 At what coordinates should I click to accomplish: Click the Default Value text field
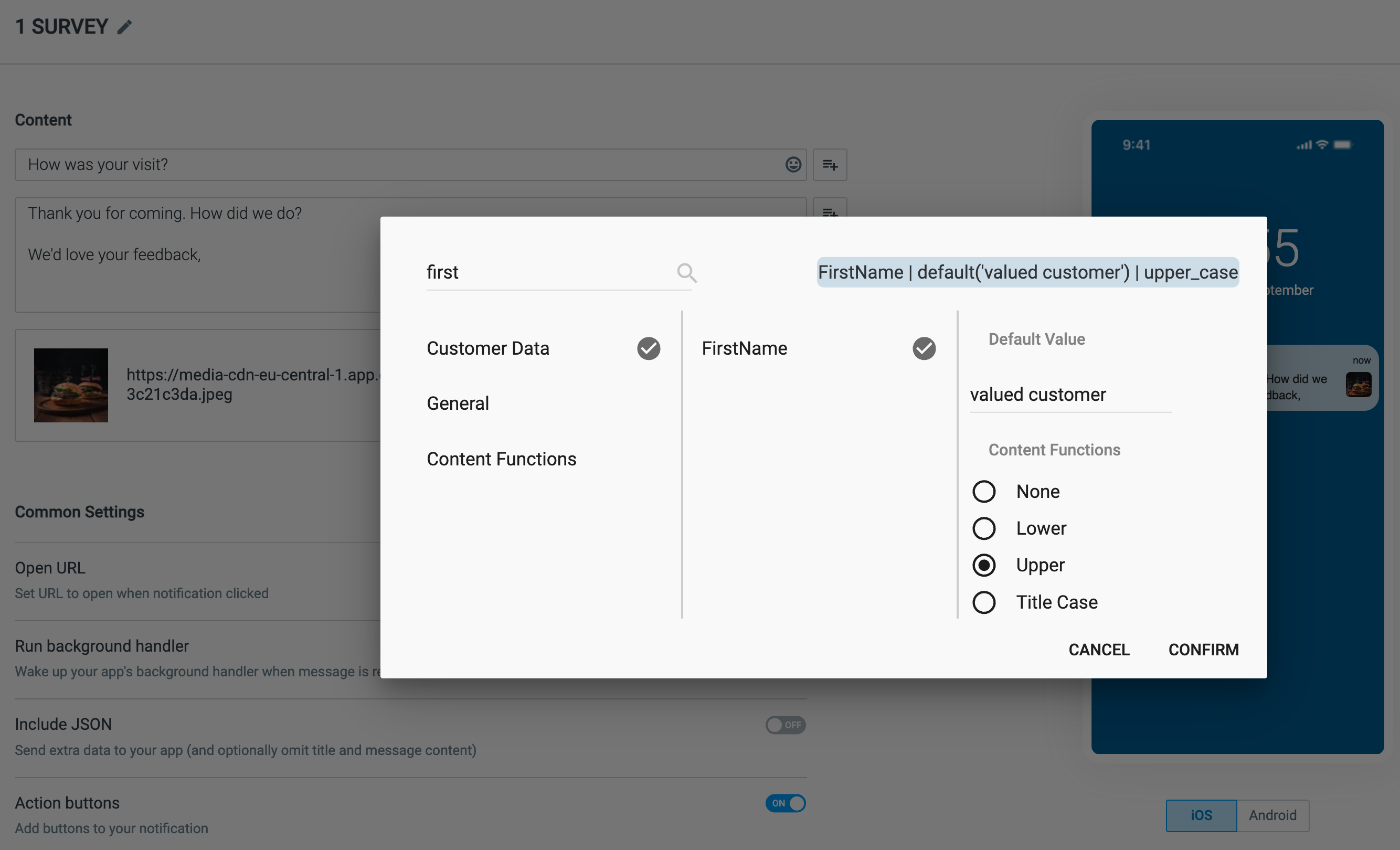tap(1070, 395)
